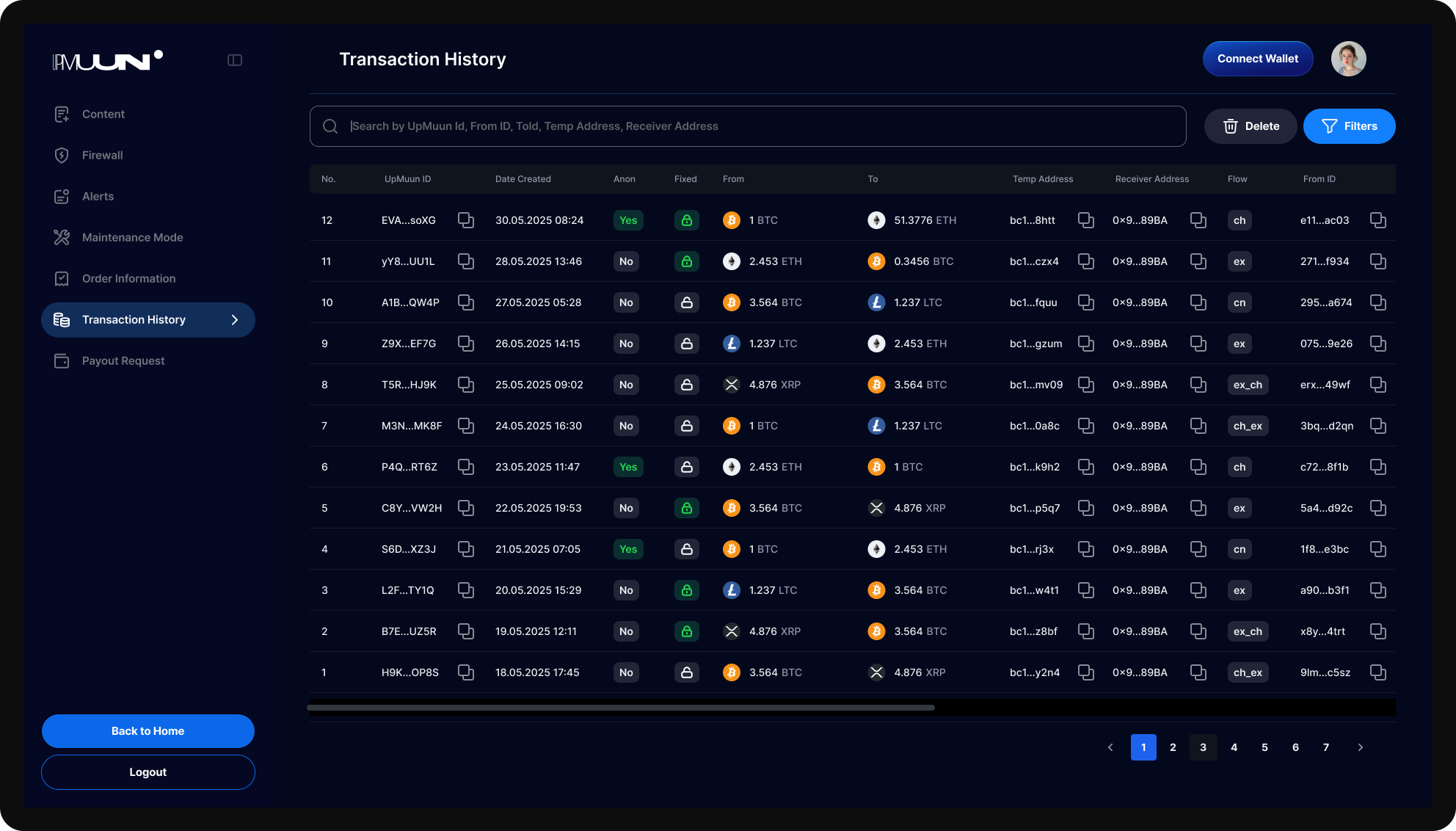This screenshot has height=831, width=1456.
Task: Copy UpMuun ID EVA...soXG
Action: [465, 220]
